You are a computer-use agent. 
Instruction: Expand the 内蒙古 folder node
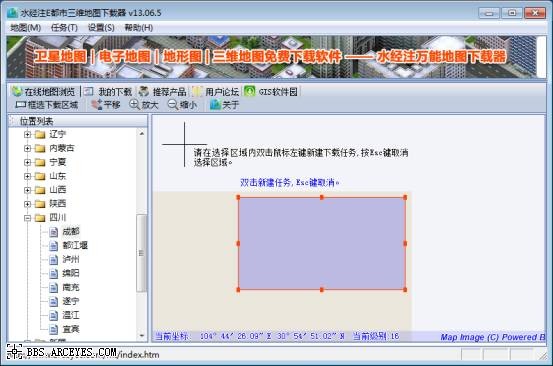tap(28, 148)
